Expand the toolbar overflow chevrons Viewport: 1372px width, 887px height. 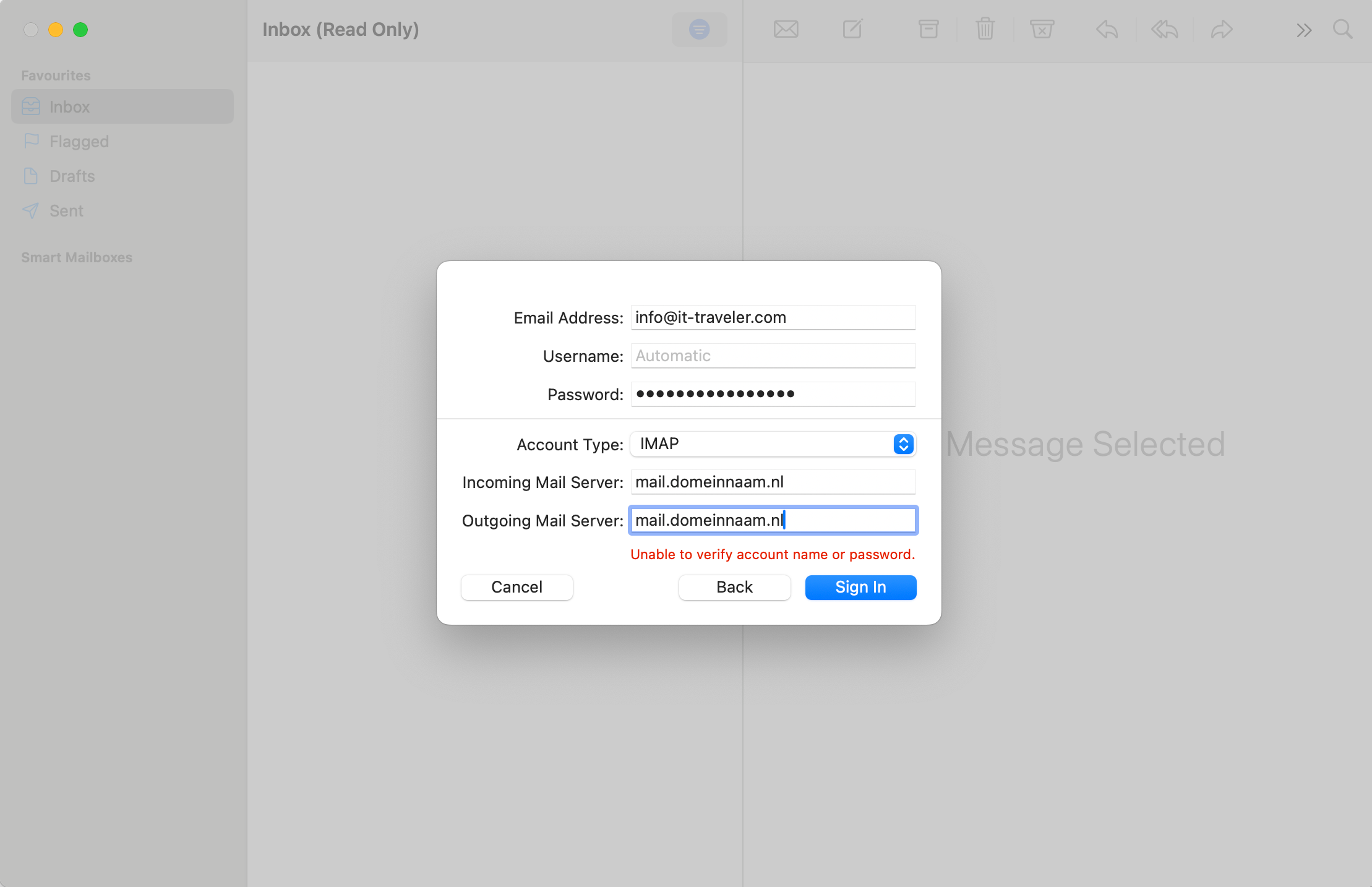[x=1304, y=30]
